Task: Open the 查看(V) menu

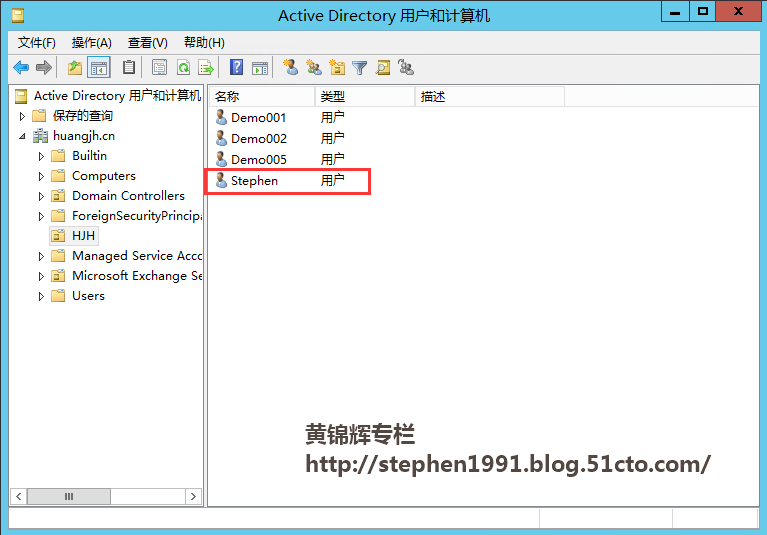Action: click(147, 43)
